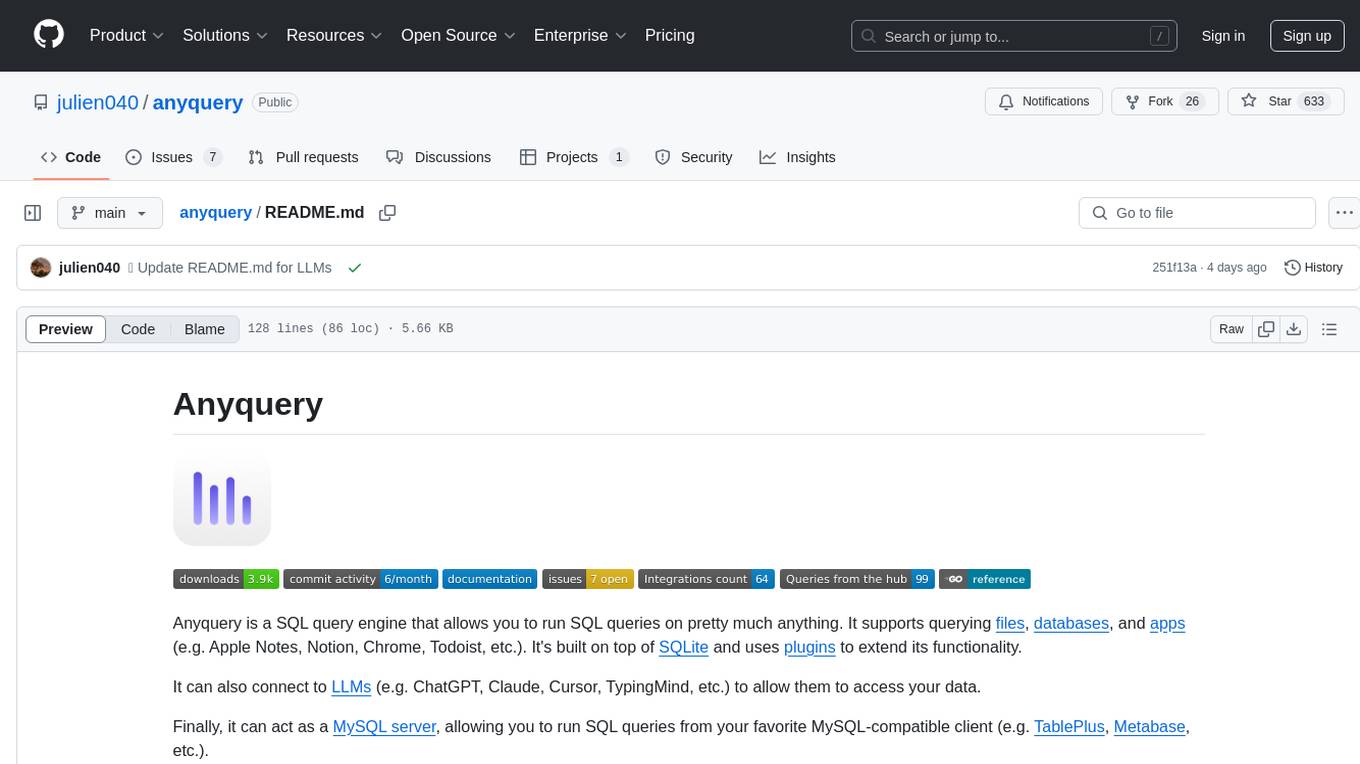Click the Raw button

tap(1231, 329)
